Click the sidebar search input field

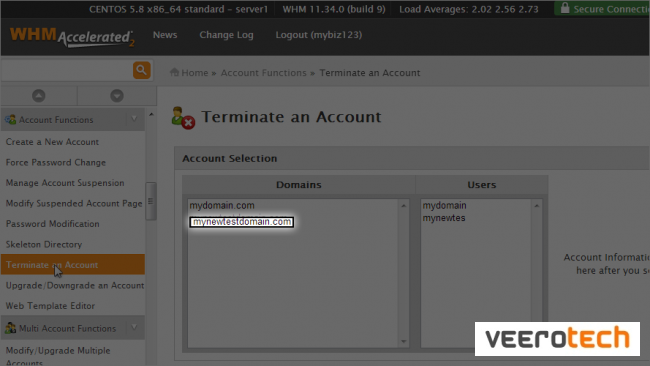pyautogui.click(x=67, y=70)
